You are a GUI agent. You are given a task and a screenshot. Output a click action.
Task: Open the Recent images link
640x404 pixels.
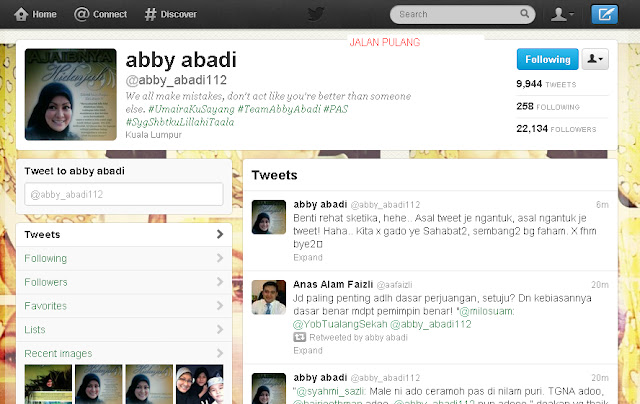point(58,353)
